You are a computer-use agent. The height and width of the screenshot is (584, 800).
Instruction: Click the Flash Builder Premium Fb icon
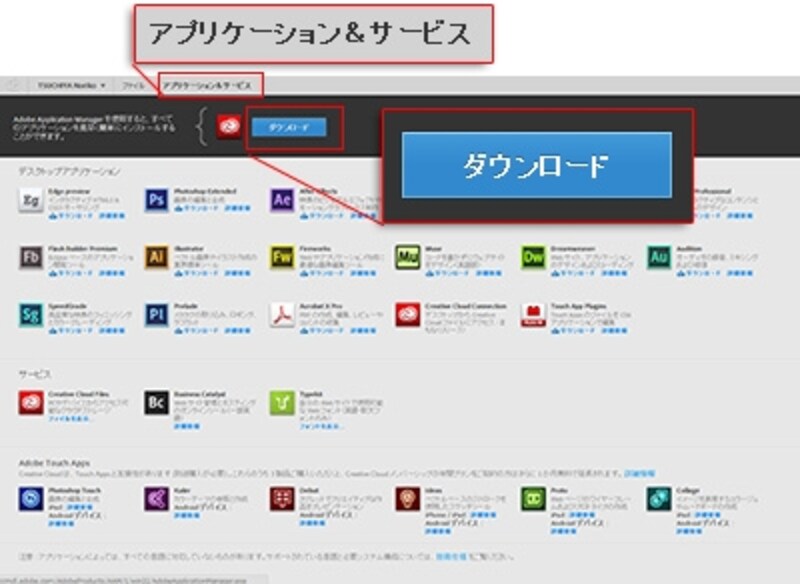[x=31, y=258]
